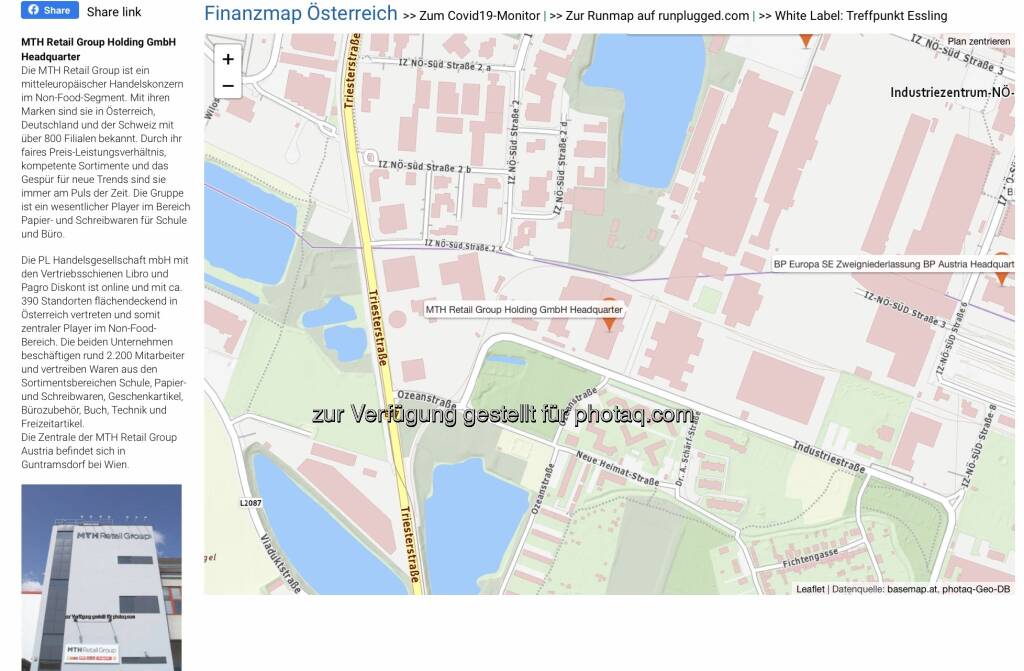Click the BP Europa SE Zweigniederlassung tooltip

(x=892, y=265)
